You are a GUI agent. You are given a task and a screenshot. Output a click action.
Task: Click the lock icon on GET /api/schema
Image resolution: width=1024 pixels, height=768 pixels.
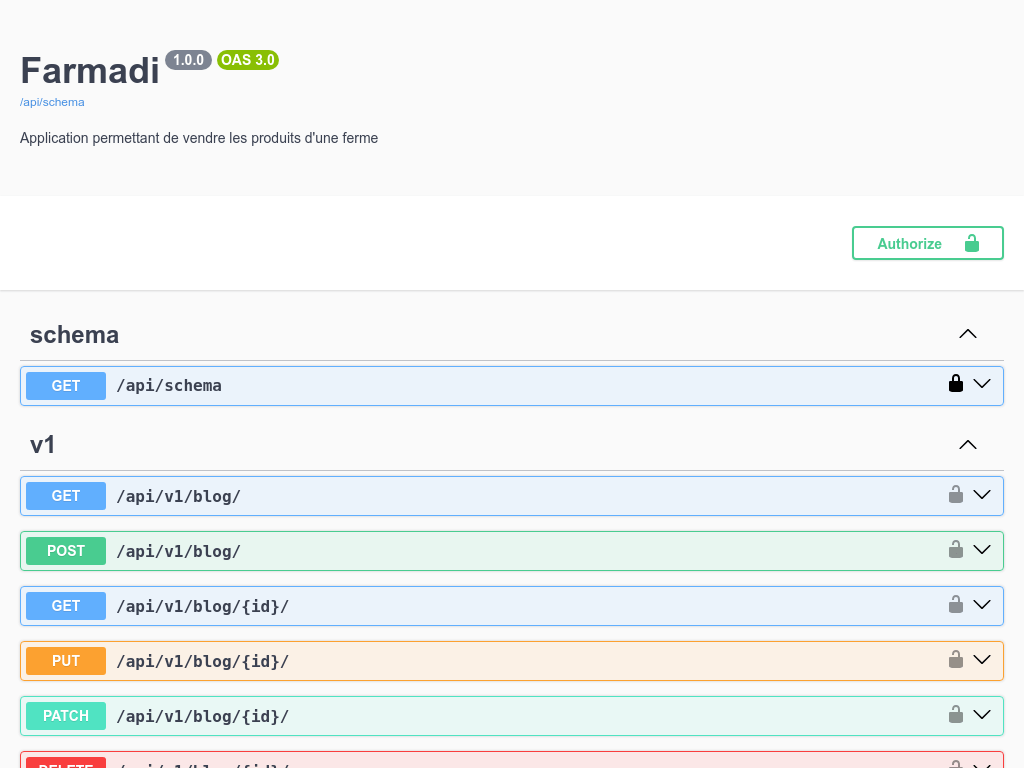pyautogui.click(x=956, y=384)
